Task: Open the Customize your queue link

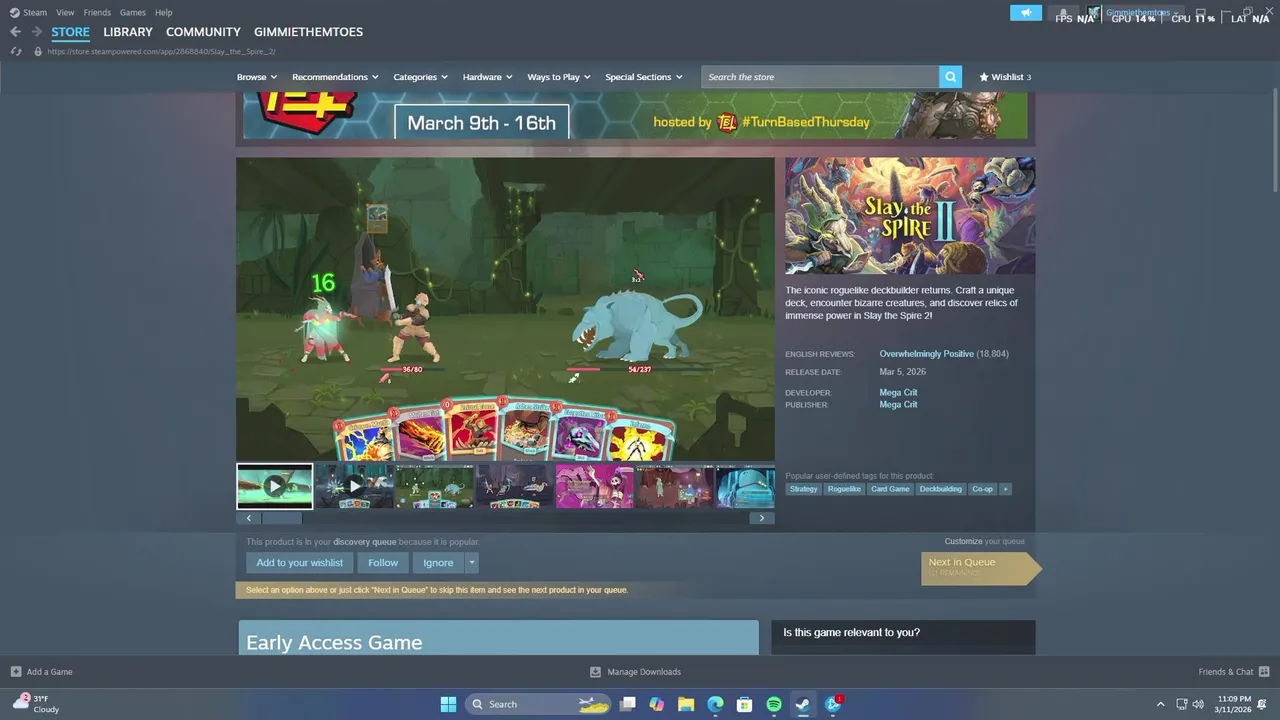Action: coord(984,541)
